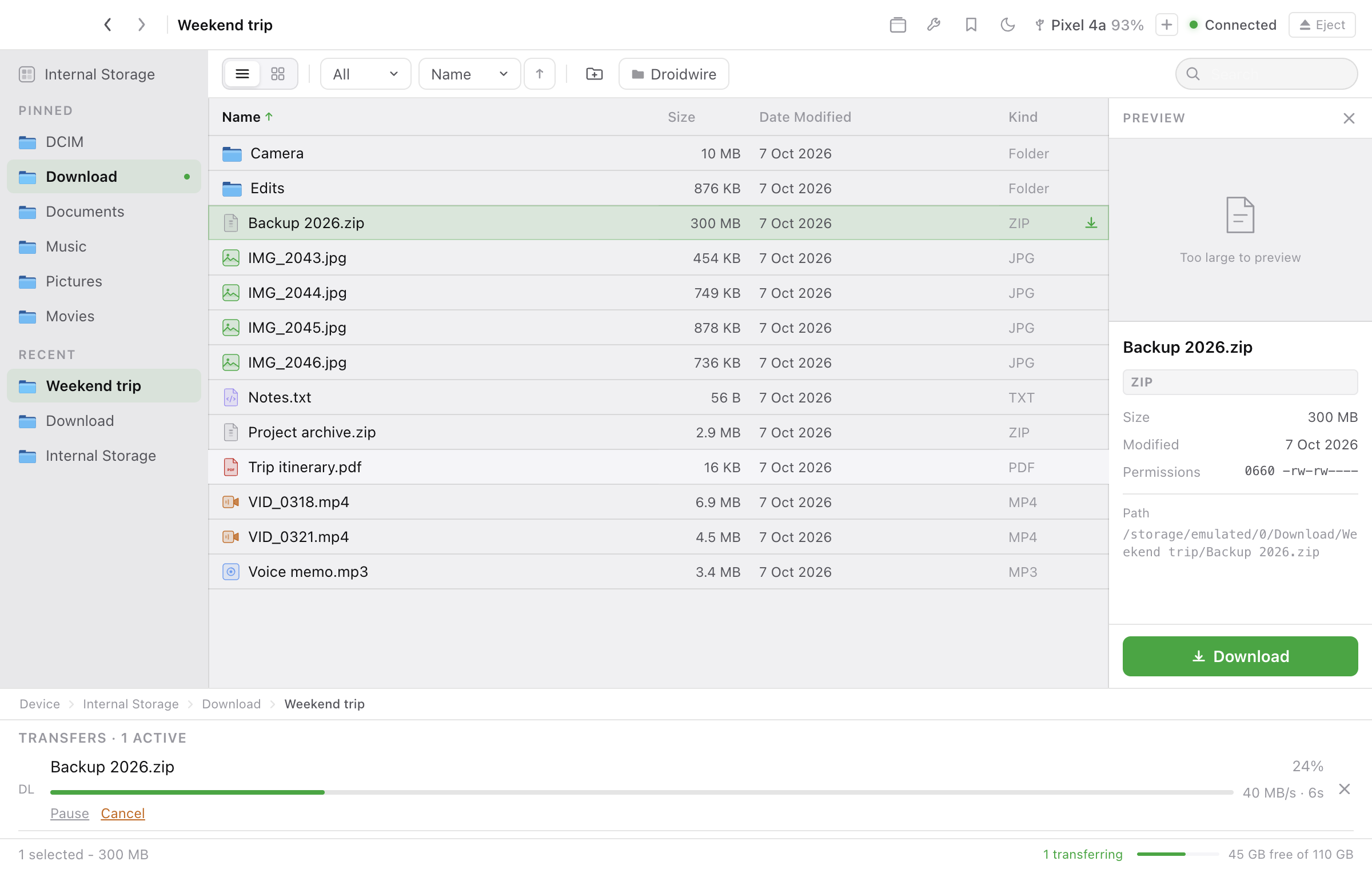The width and height of the screenshot is (1372, 869).
Task: Click the Backup 2026.zip transfer progress bar
Action: coord(641,792)
